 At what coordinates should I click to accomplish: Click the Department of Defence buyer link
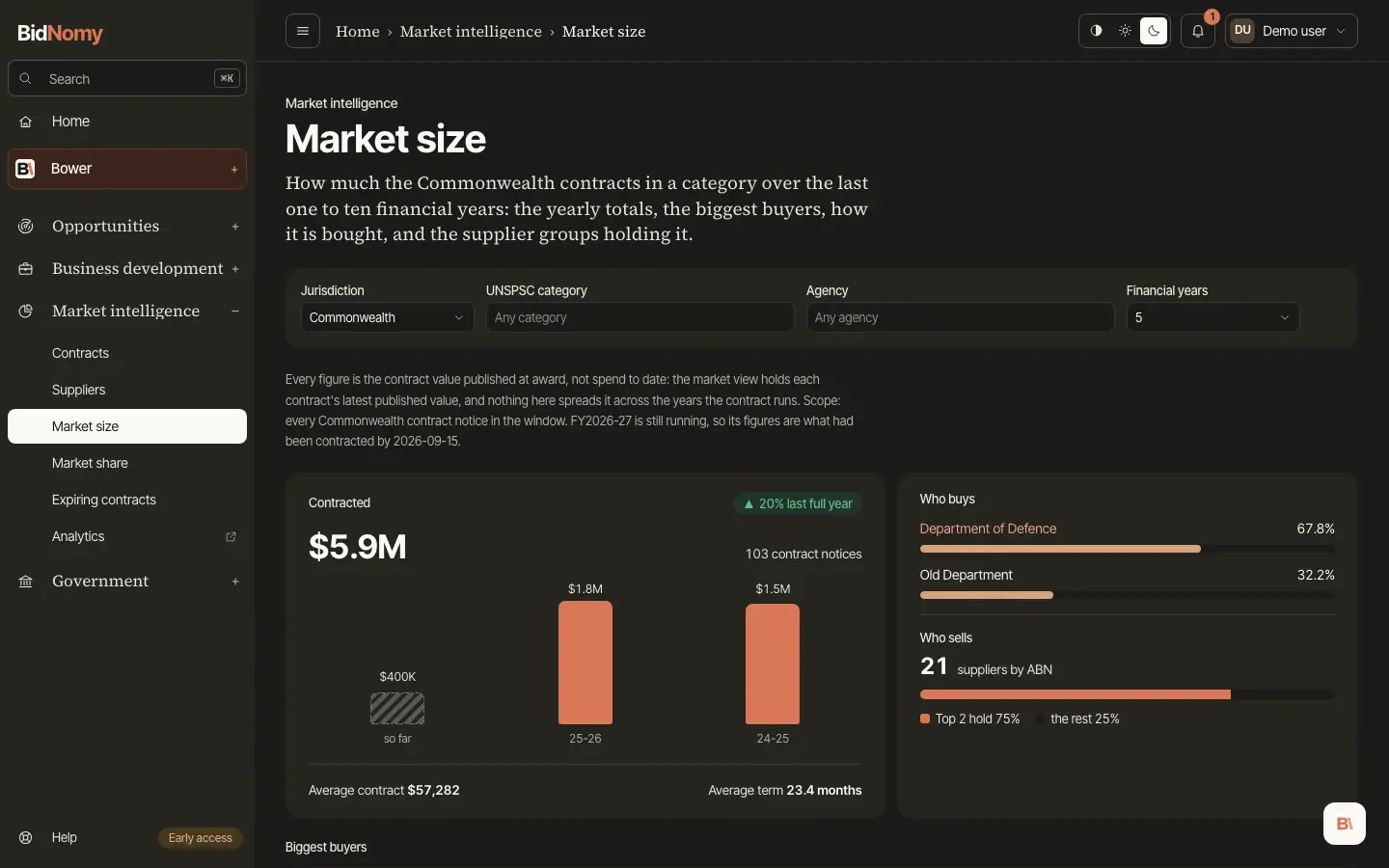pos(988,529)
